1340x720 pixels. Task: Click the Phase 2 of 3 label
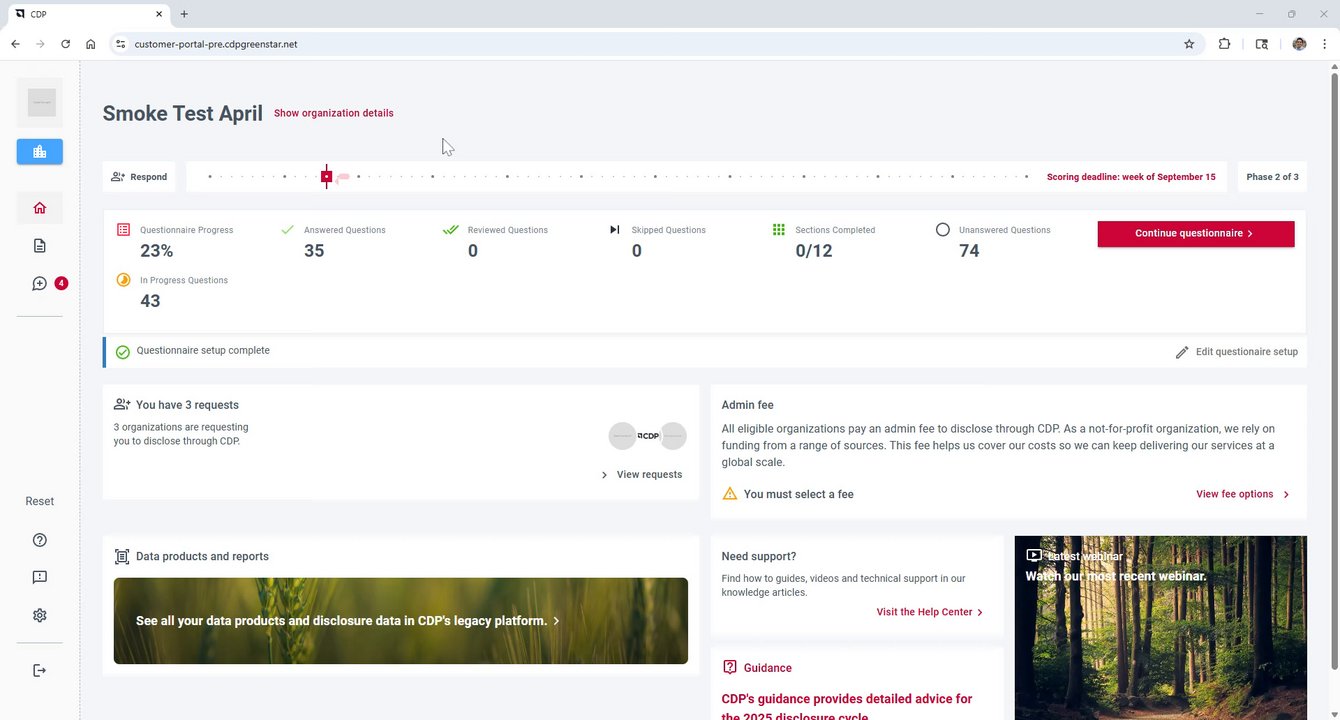coord(1272,177)
